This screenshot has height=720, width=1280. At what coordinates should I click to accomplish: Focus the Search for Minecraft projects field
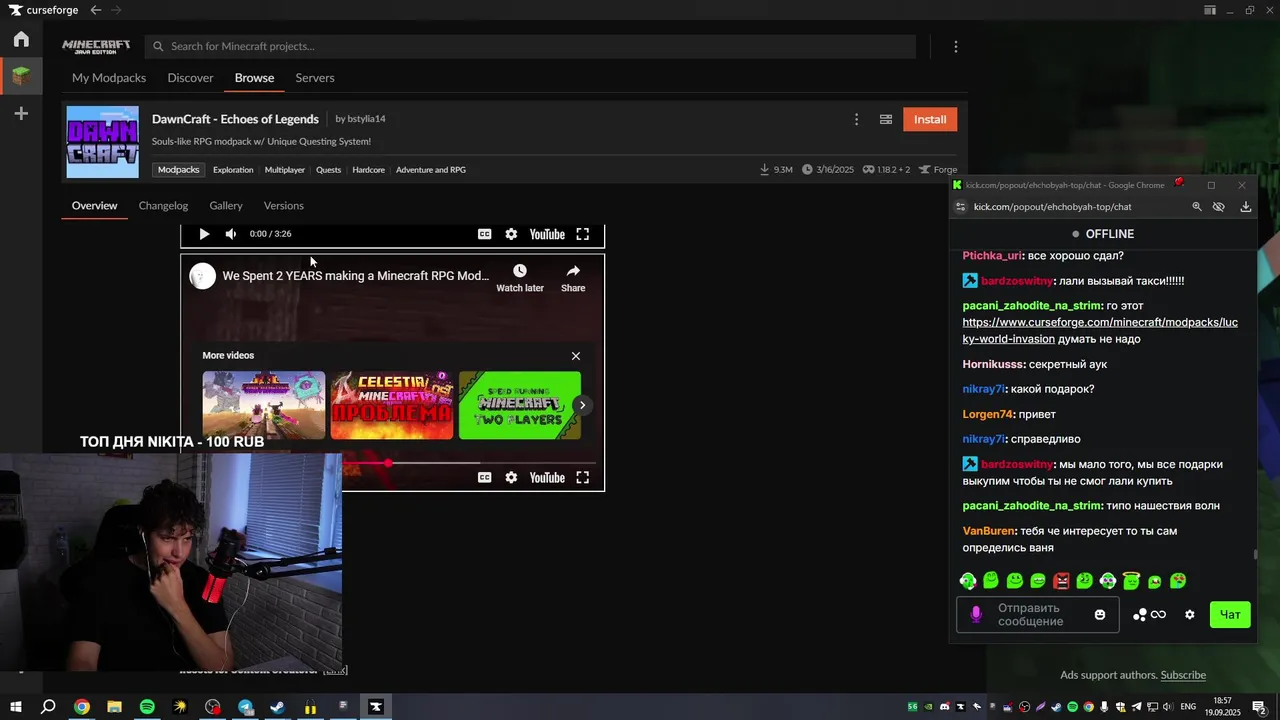530,46
